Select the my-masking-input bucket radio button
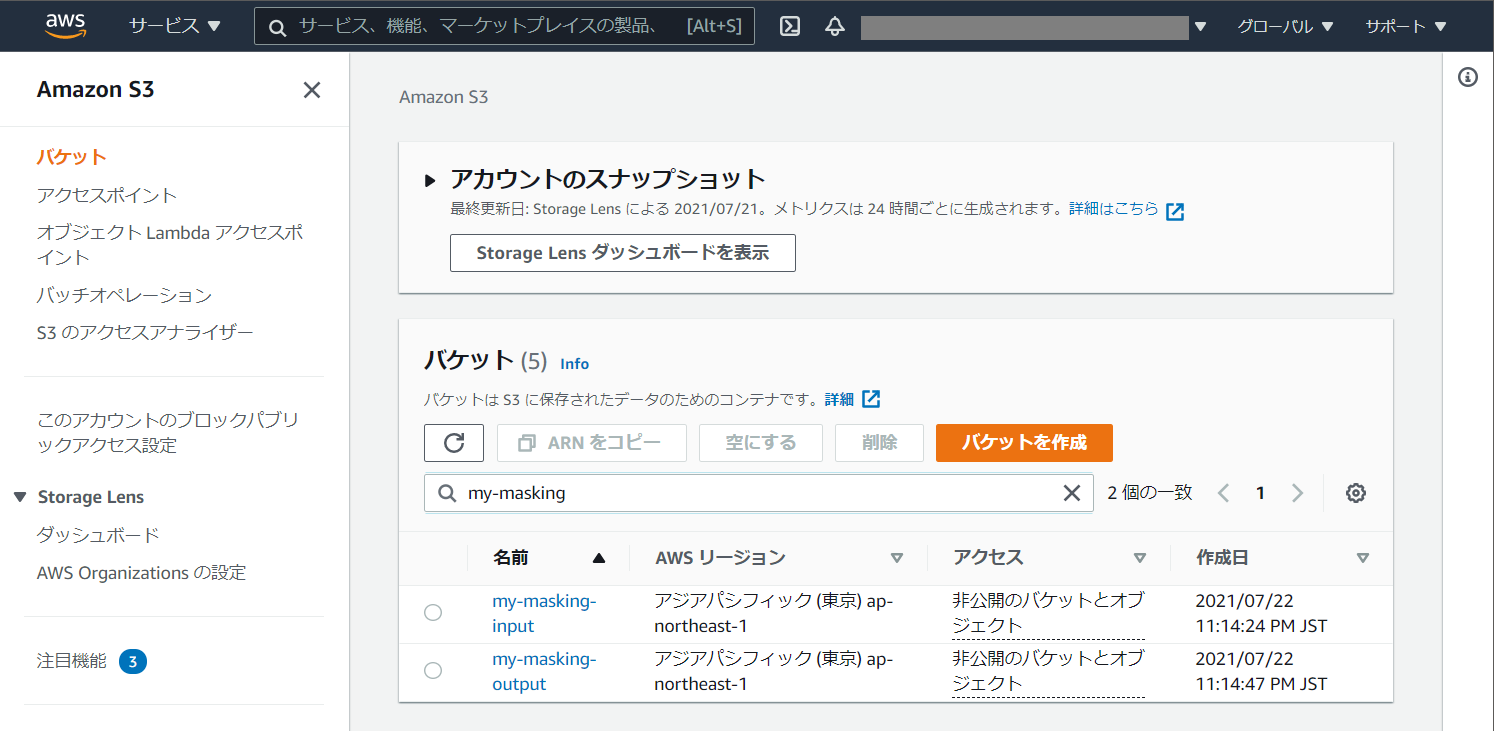Viewport: 1494px width, 731px height. 433,613
